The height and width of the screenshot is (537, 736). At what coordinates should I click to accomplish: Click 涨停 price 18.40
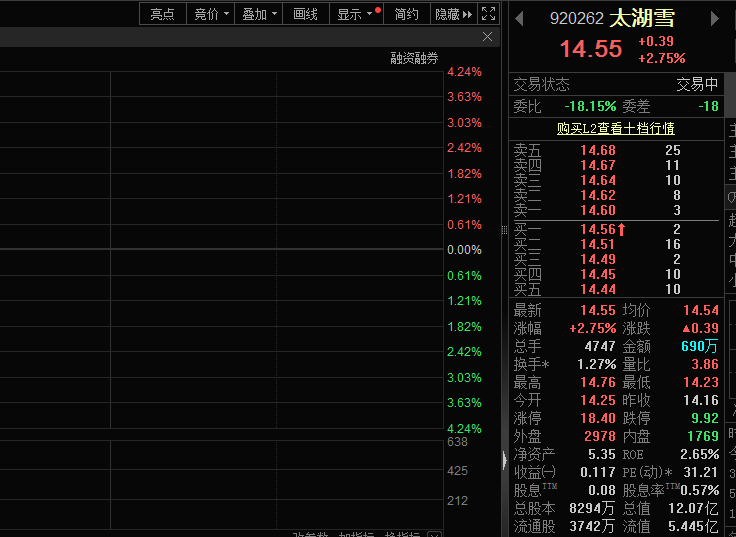coord(598,418)
